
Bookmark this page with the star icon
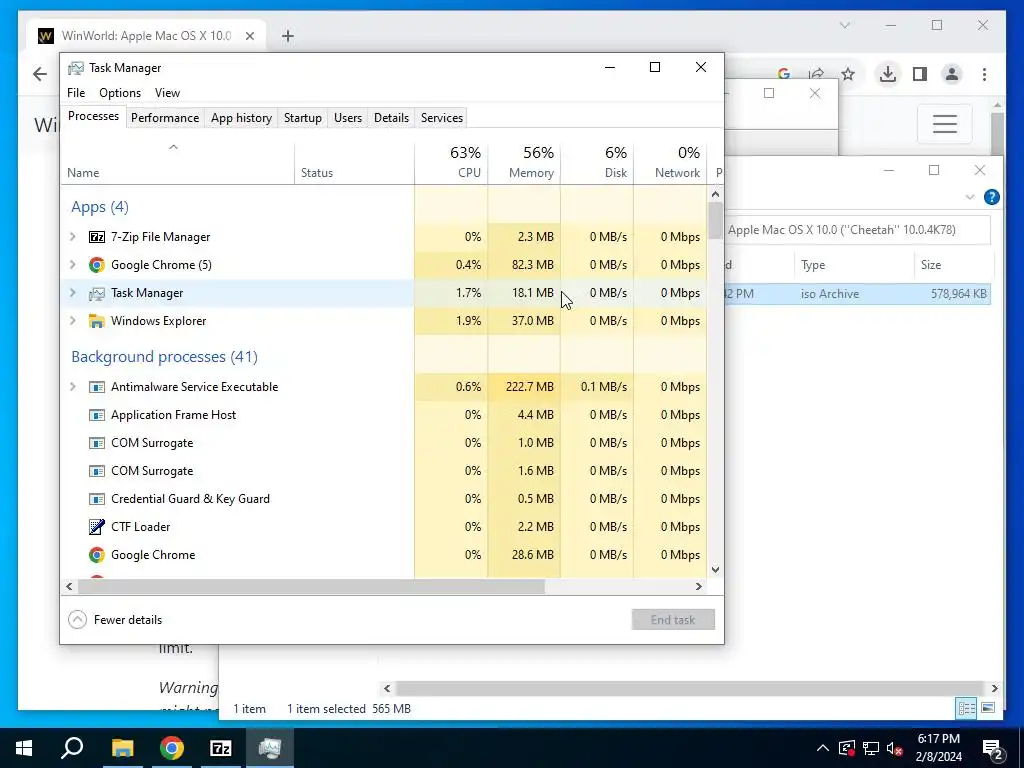(x=848, y=74)
